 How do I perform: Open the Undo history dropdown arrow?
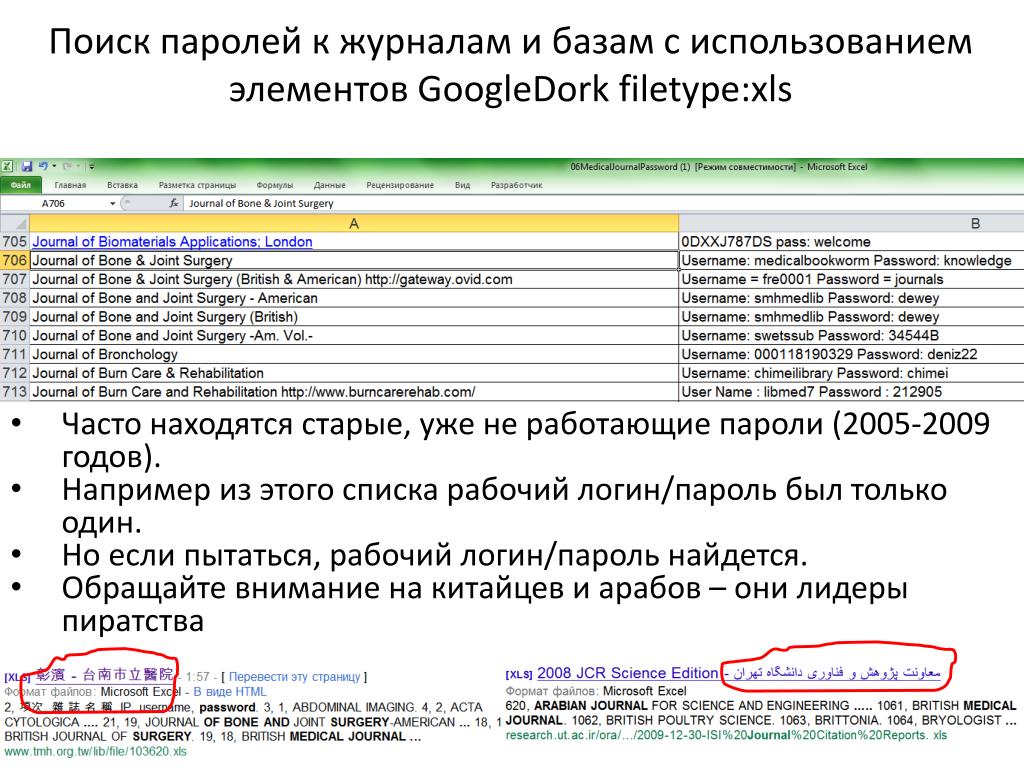point(54,167)
